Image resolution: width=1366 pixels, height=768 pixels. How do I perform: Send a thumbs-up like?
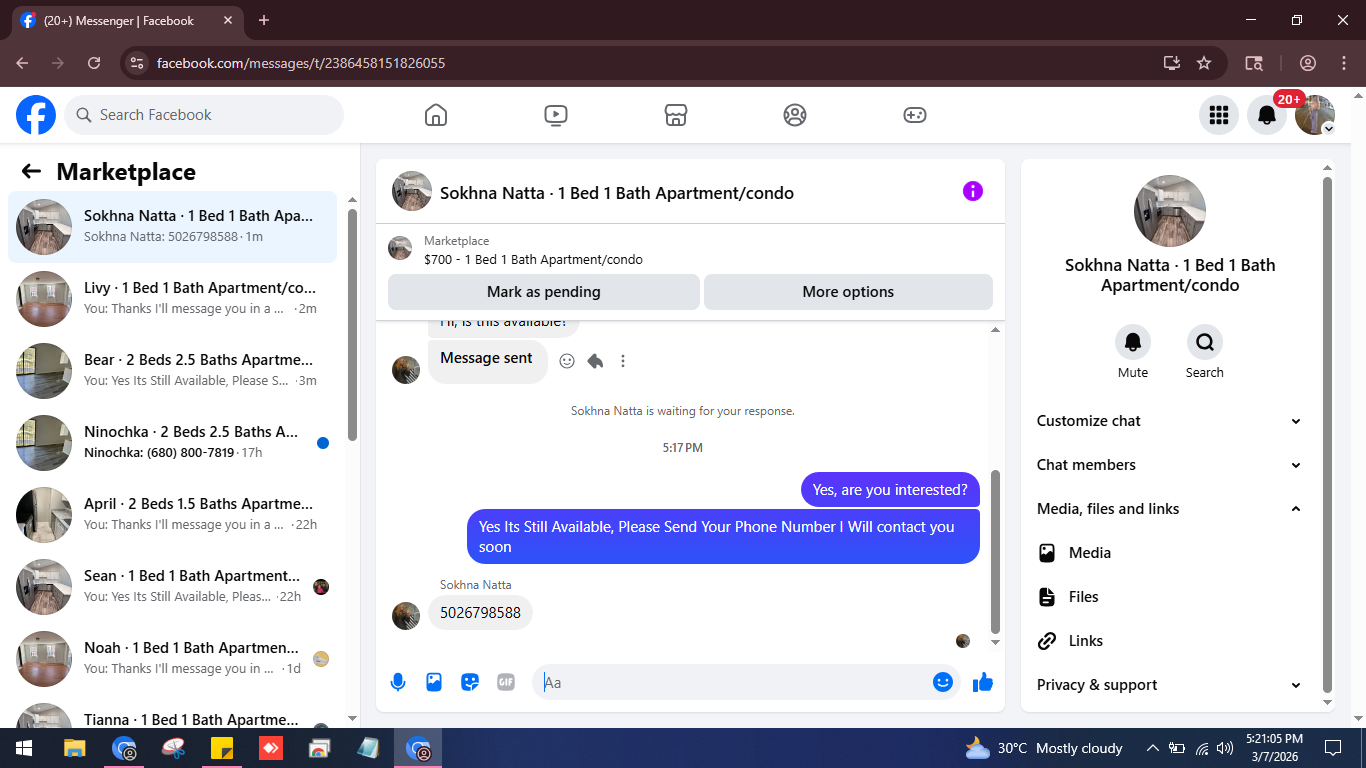(983, 682)
